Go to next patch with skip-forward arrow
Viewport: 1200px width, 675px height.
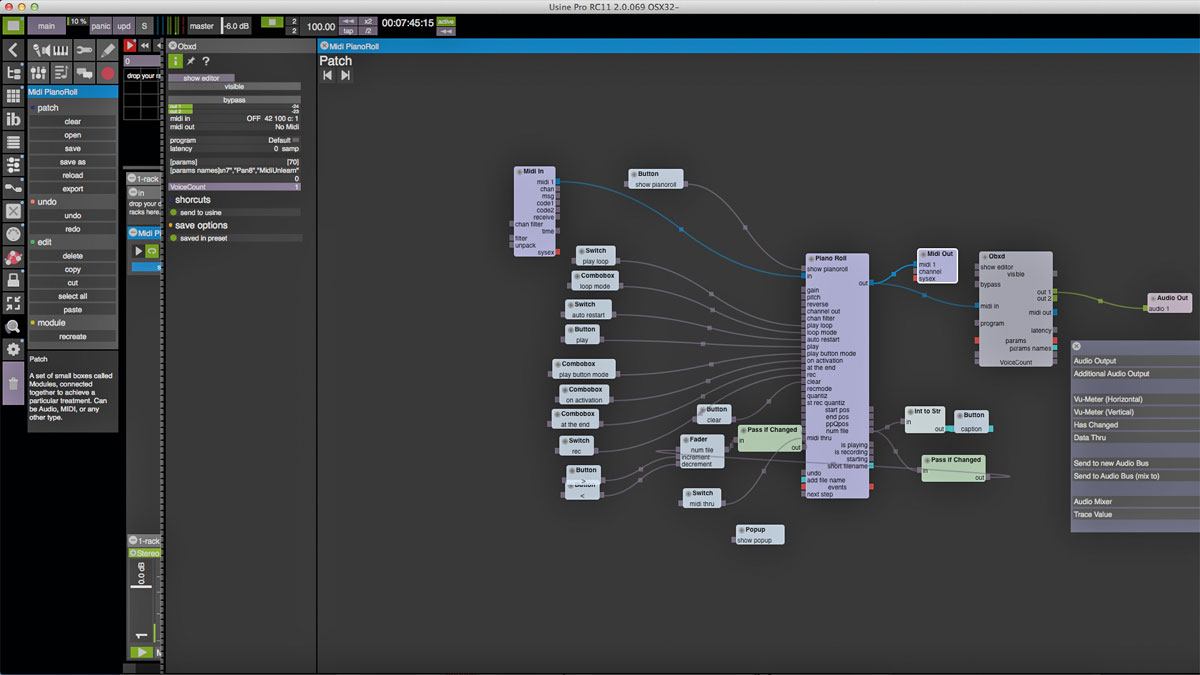345,75
